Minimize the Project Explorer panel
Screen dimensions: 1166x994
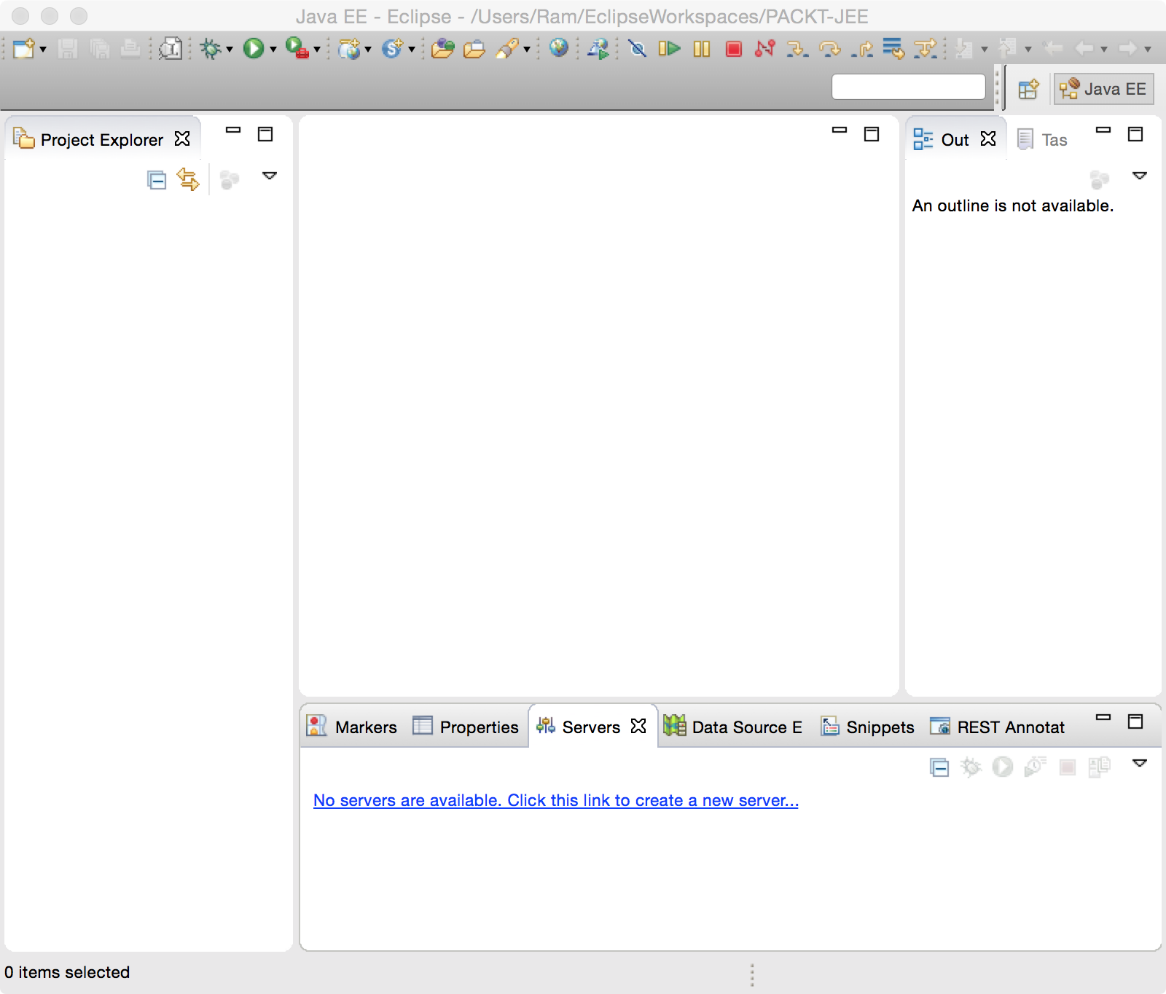pyautogui.click(x=233, y=130)
